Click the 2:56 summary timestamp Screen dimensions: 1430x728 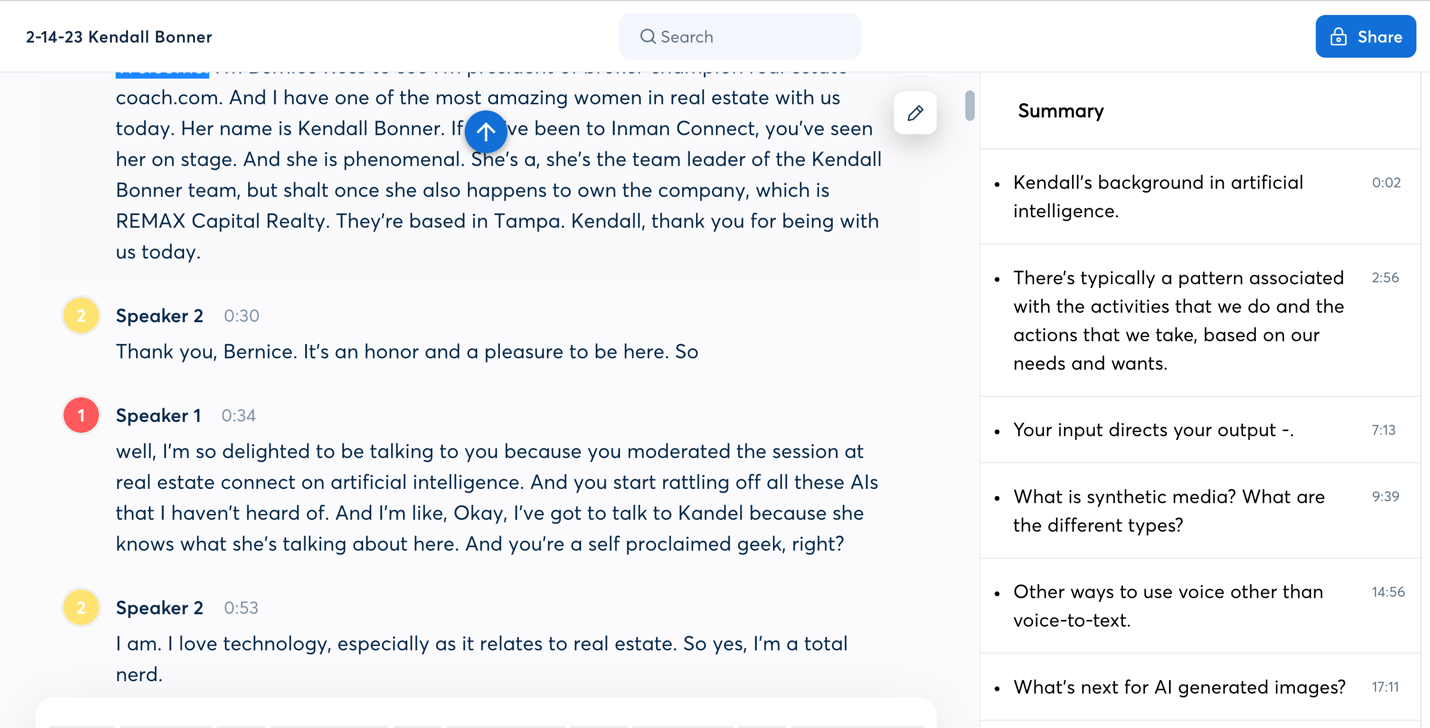1385,278
